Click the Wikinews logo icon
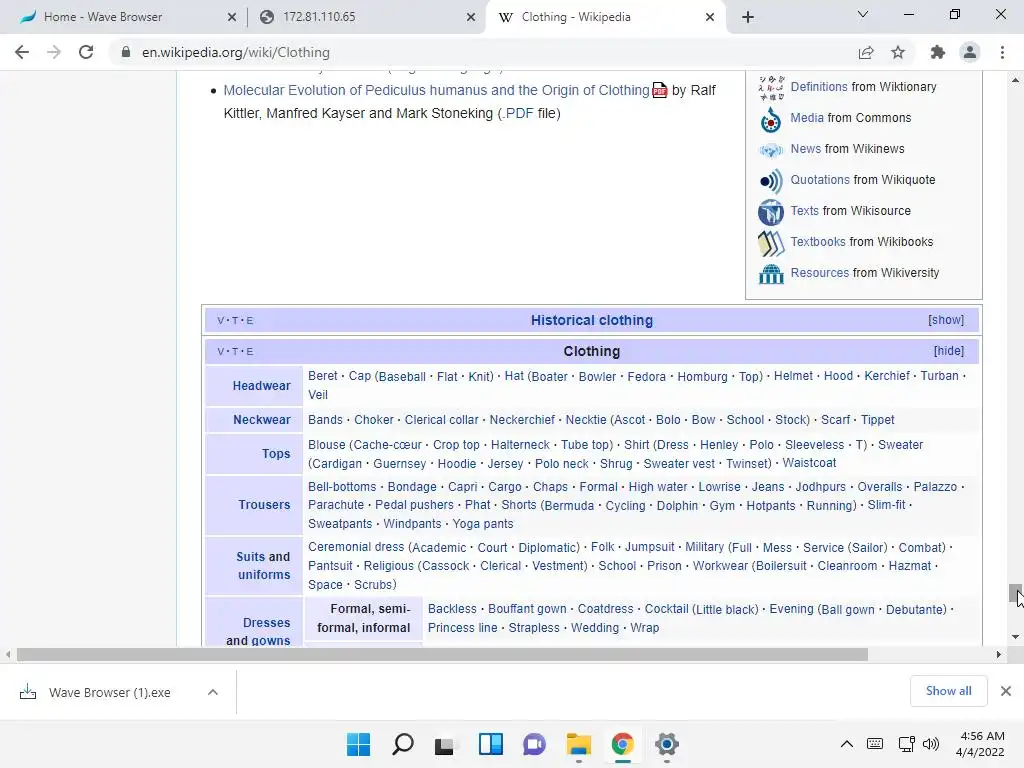 coord(771,150)
